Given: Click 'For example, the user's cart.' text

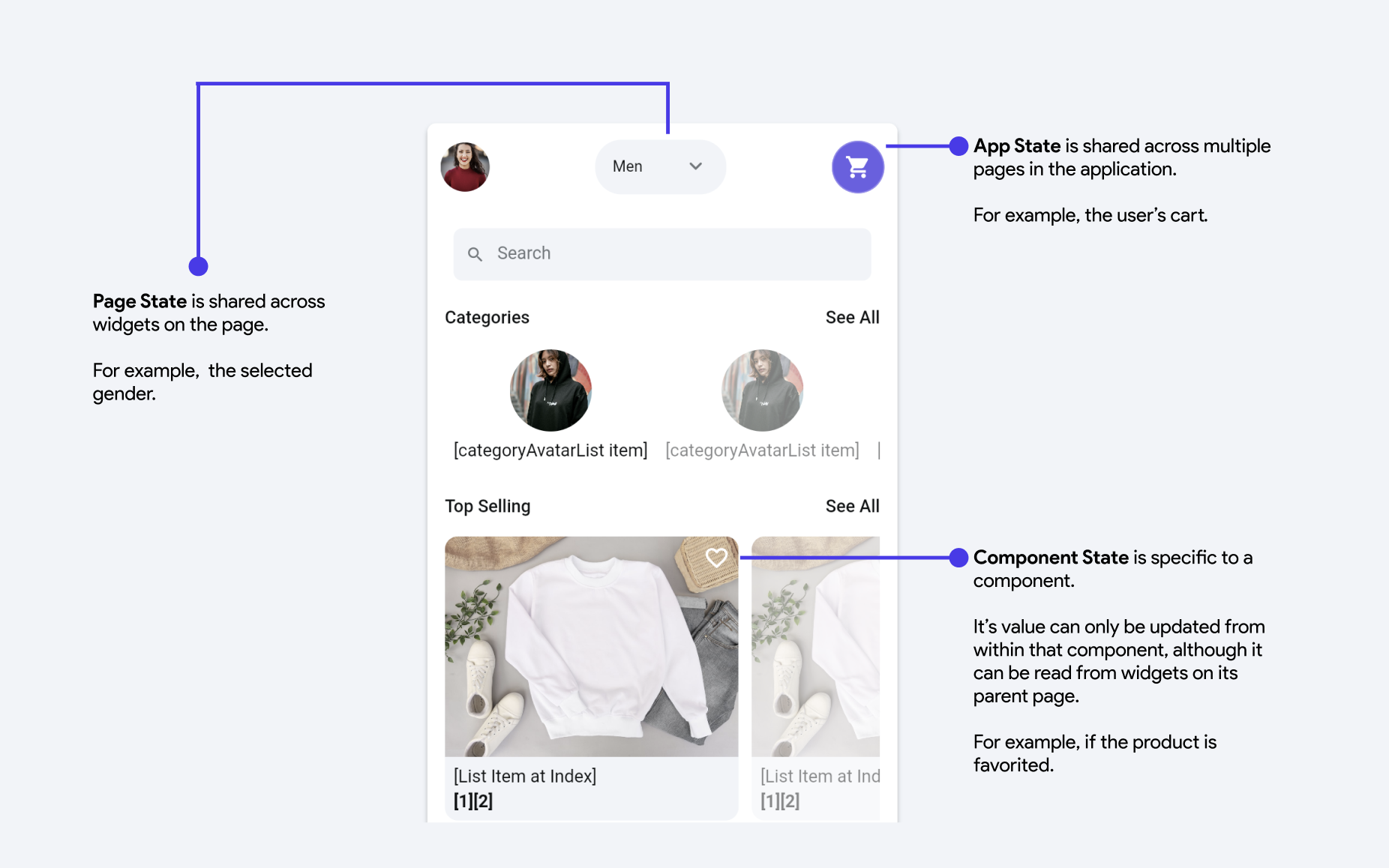Looking at the screenshot, I should [x=1090, y=215].
